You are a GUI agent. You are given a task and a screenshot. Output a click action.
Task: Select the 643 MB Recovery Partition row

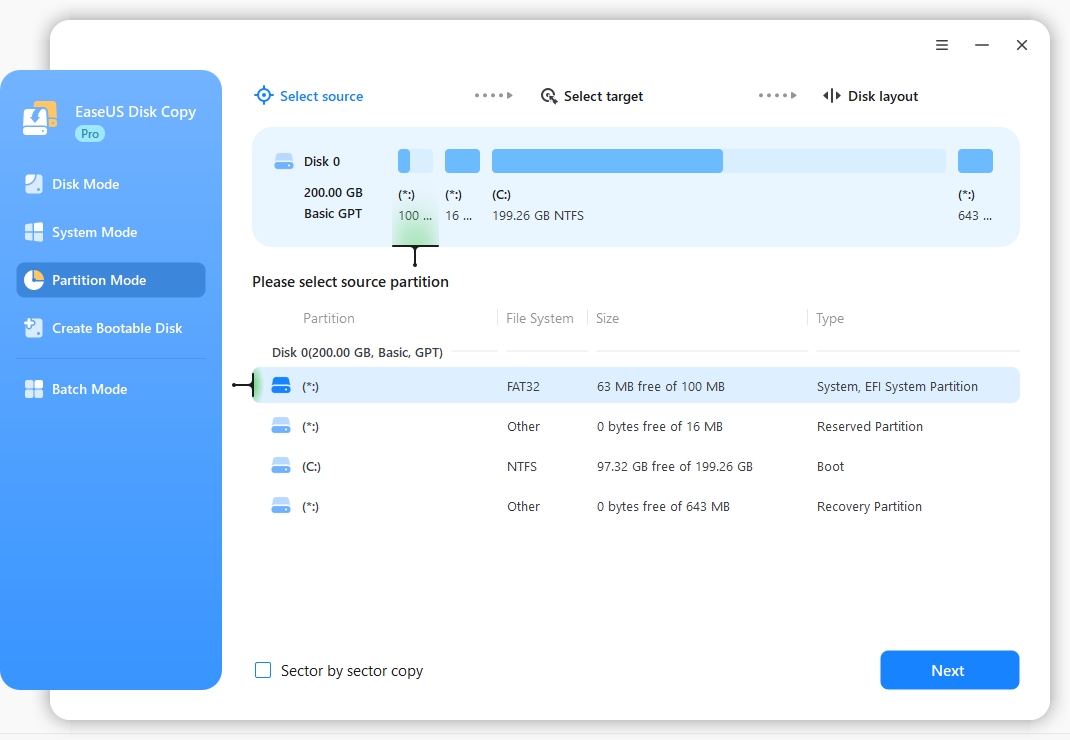640,506
